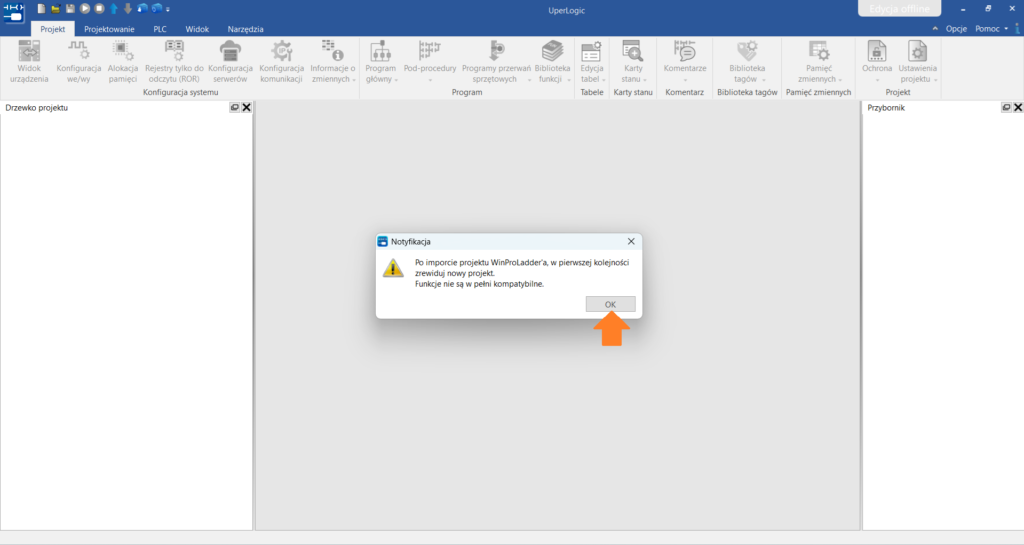
Task: Switch to the Widok ribbon tab
Action: click(x=197, y=29)
